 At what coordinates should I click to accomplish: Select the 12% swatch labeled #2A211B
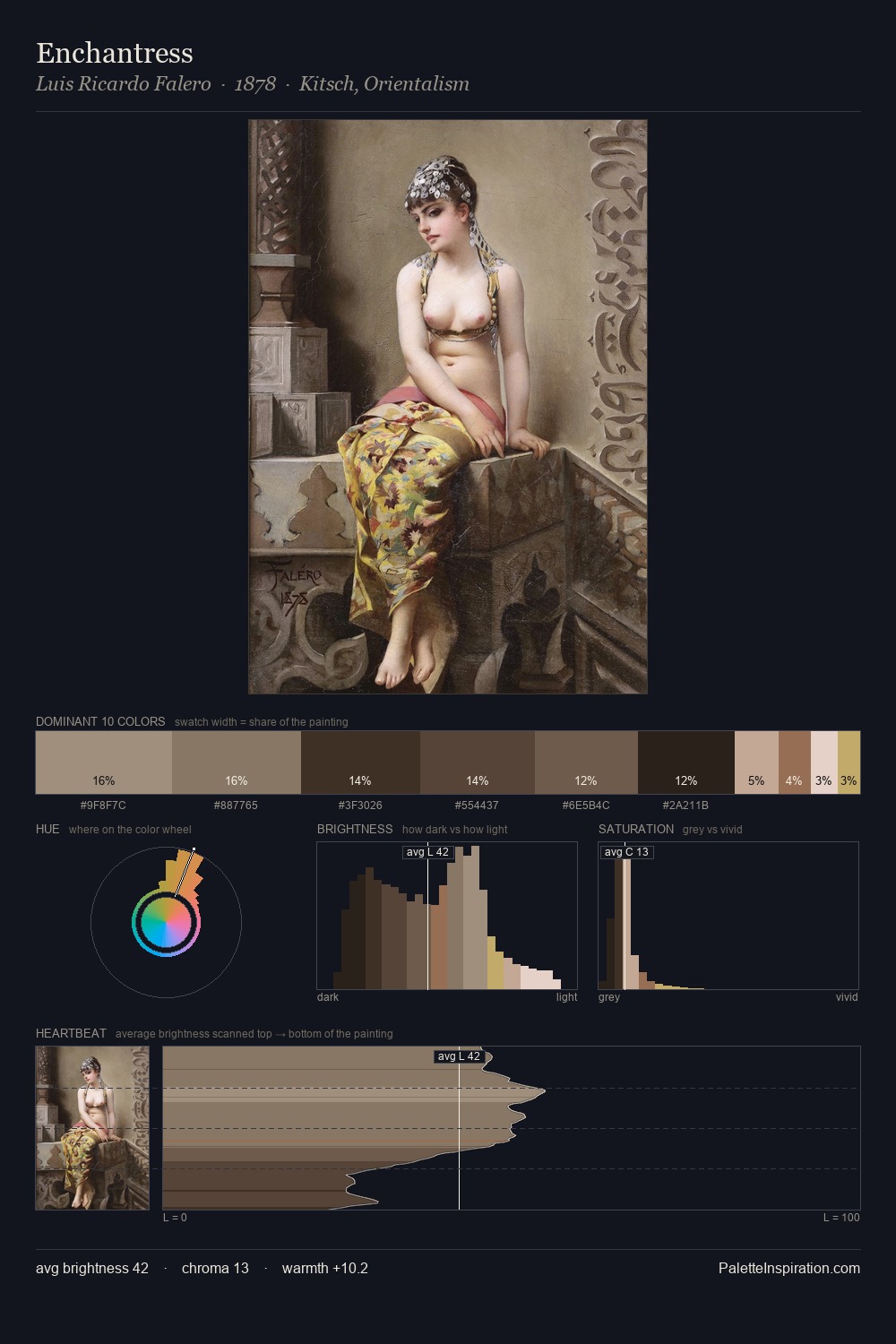tap(686, 762)
